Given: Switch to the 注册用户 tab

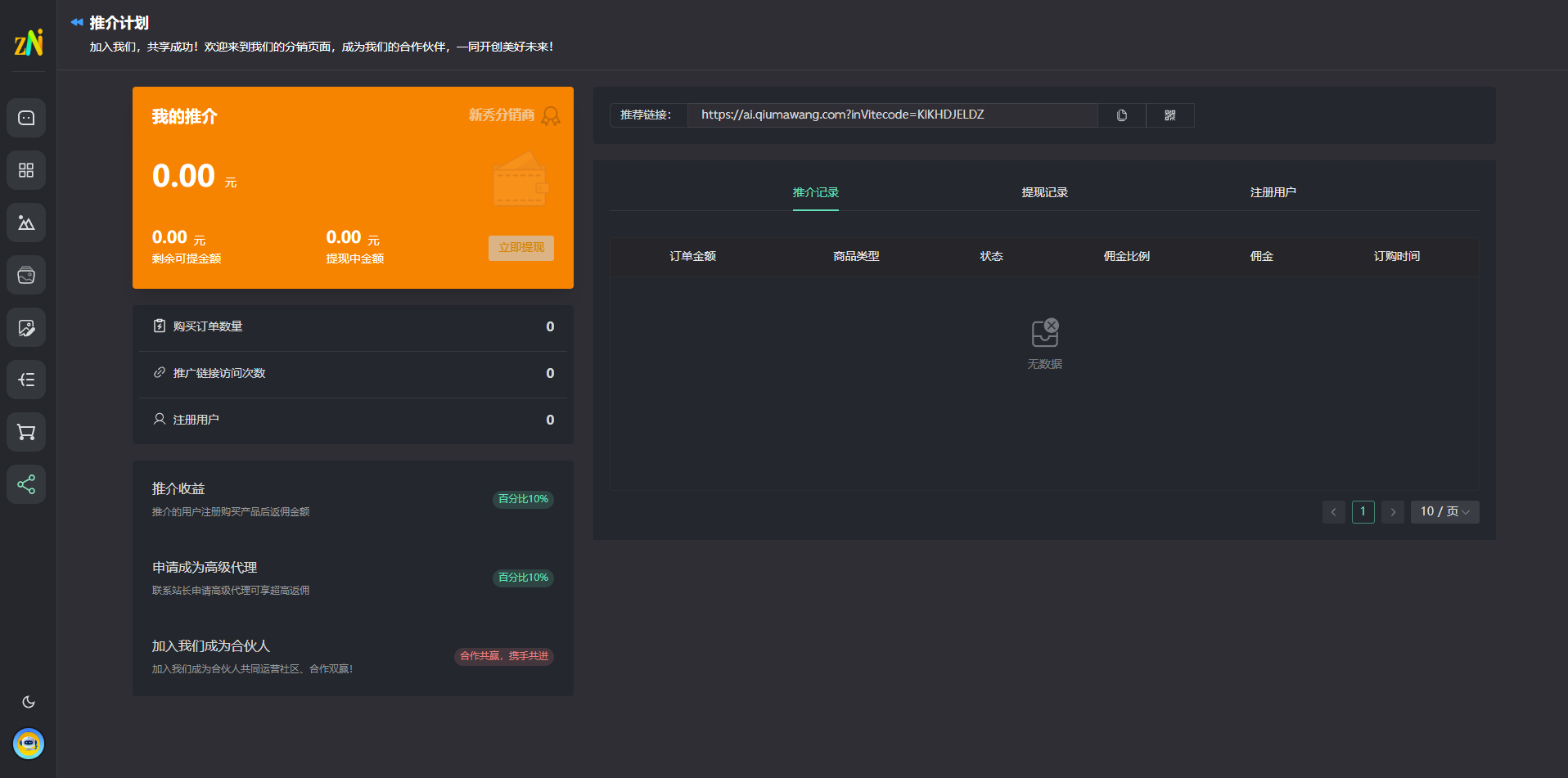Looking at the screenshot, I should coord(1273,192).
